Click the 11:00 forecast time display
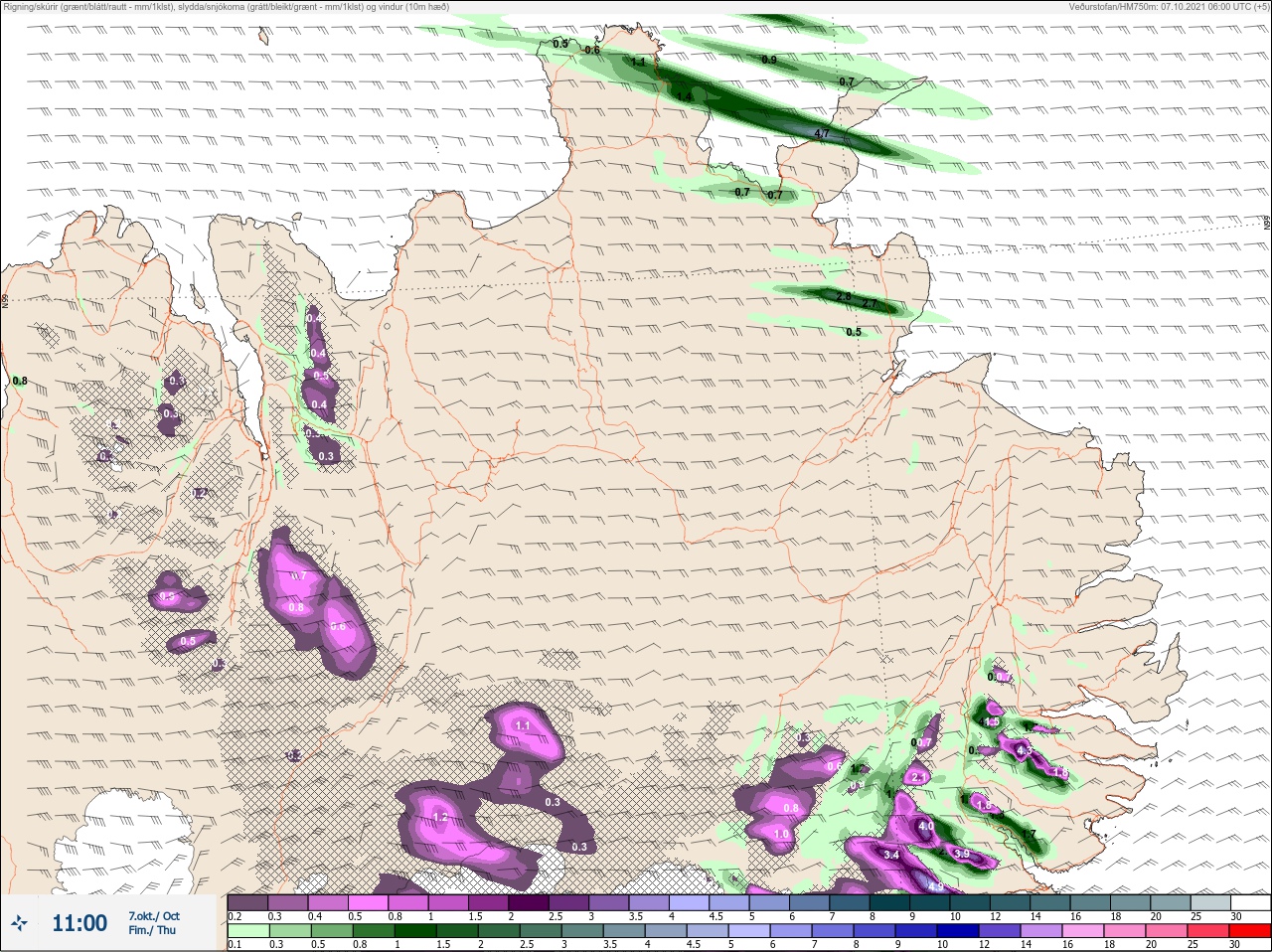1272x952 pixels. click(x=79, y=923)
